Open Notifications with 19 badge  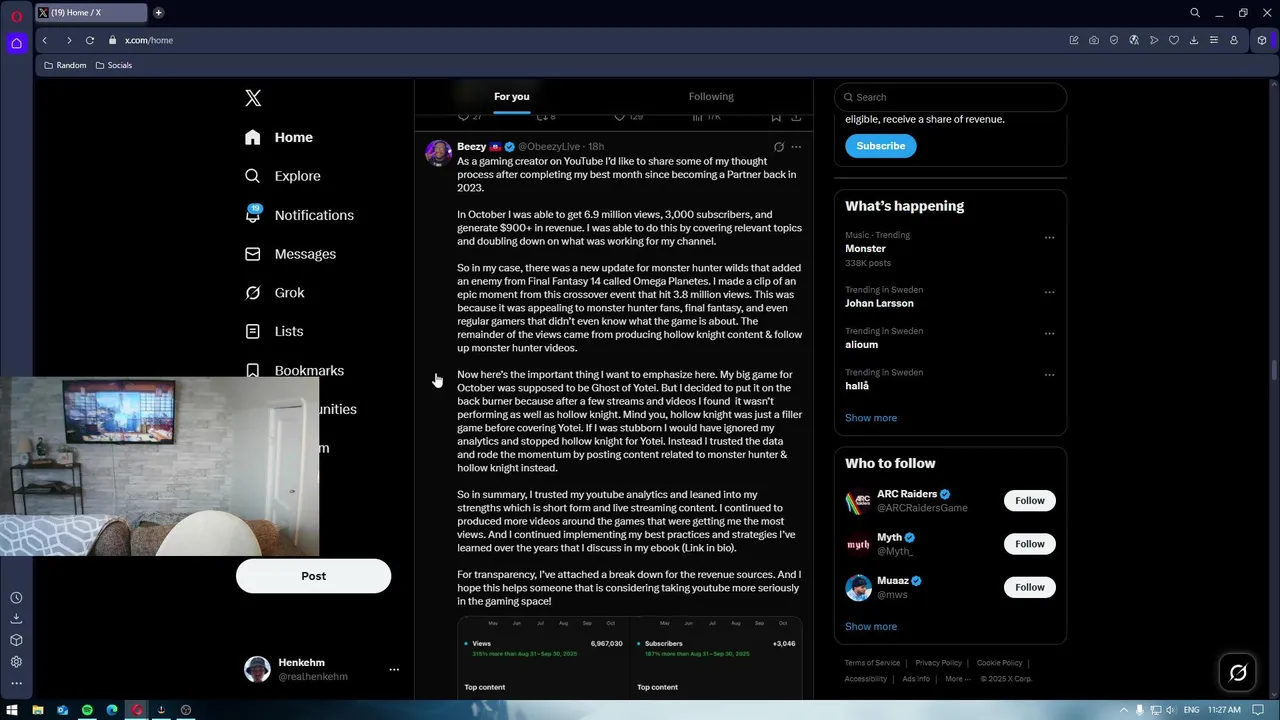(299, 215)
